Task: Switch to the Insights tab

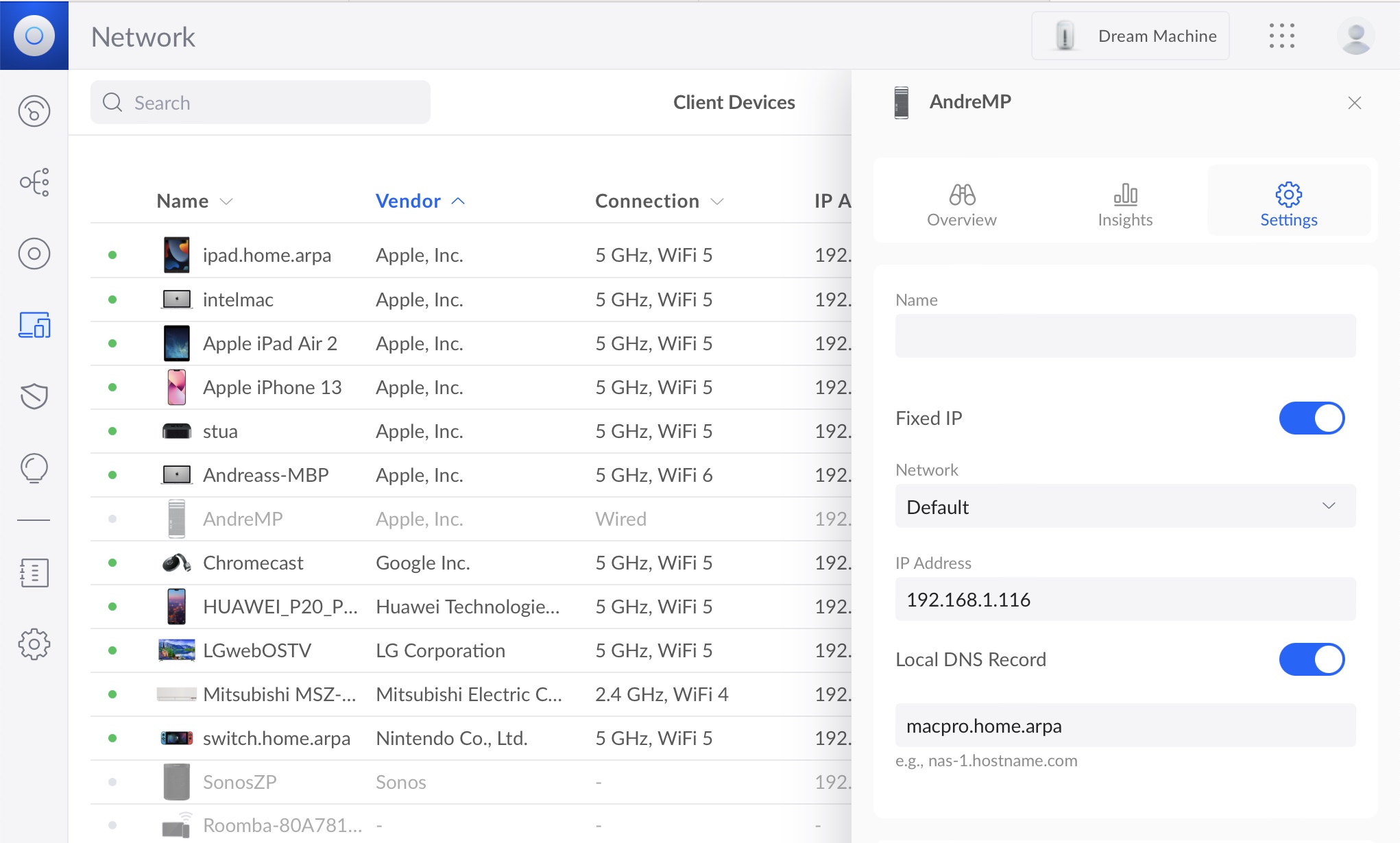Action: click(x=1125, y=204)
